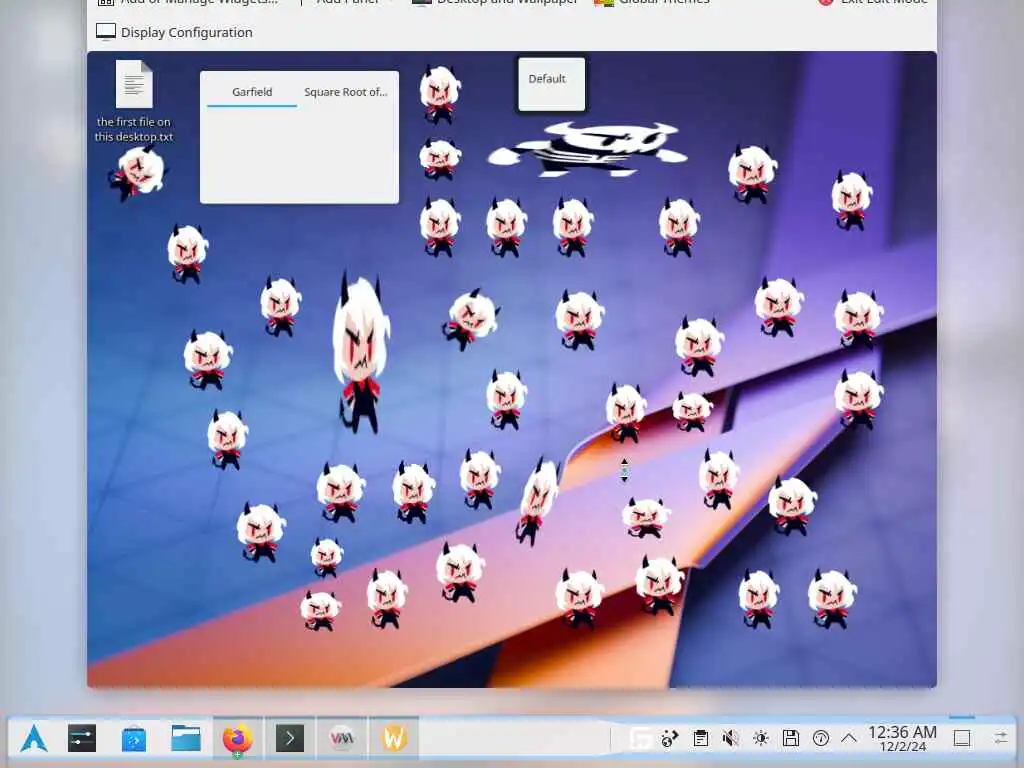
Task: Click the Show Desktop taskbar button
Action: click(962, 739)
